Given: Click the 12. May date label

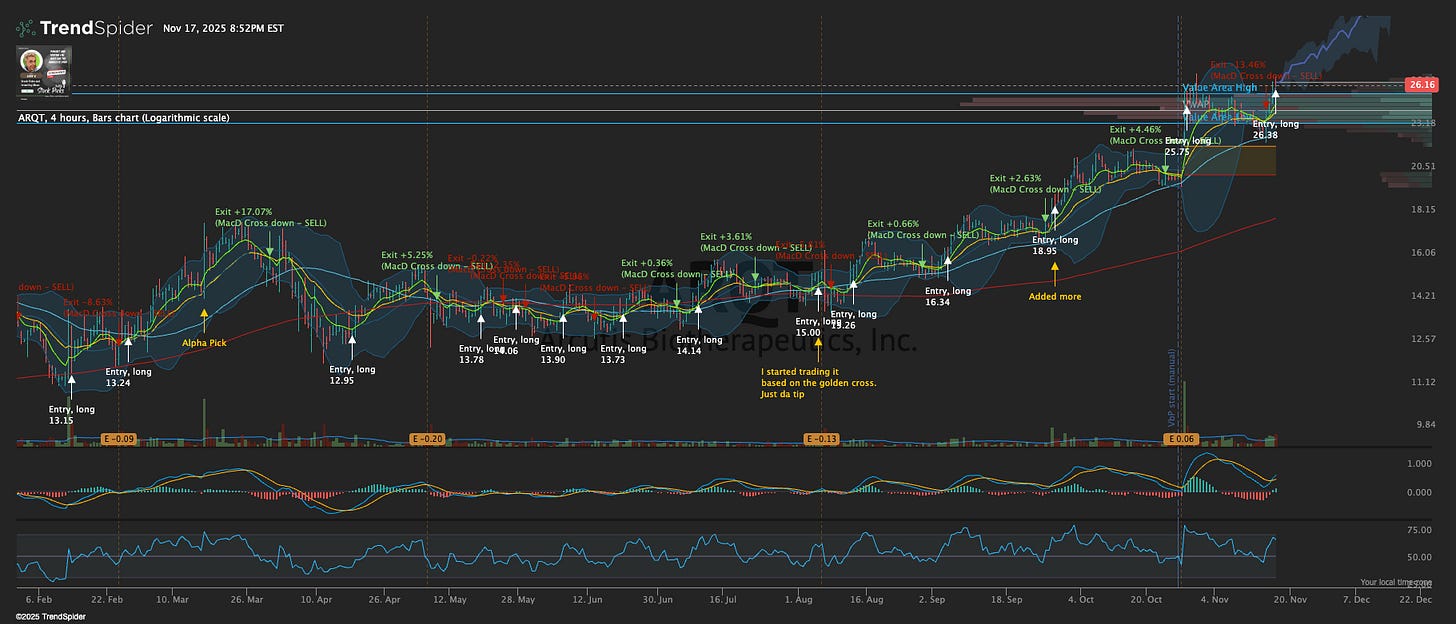Looking at the screenshot, I should 450,599.
